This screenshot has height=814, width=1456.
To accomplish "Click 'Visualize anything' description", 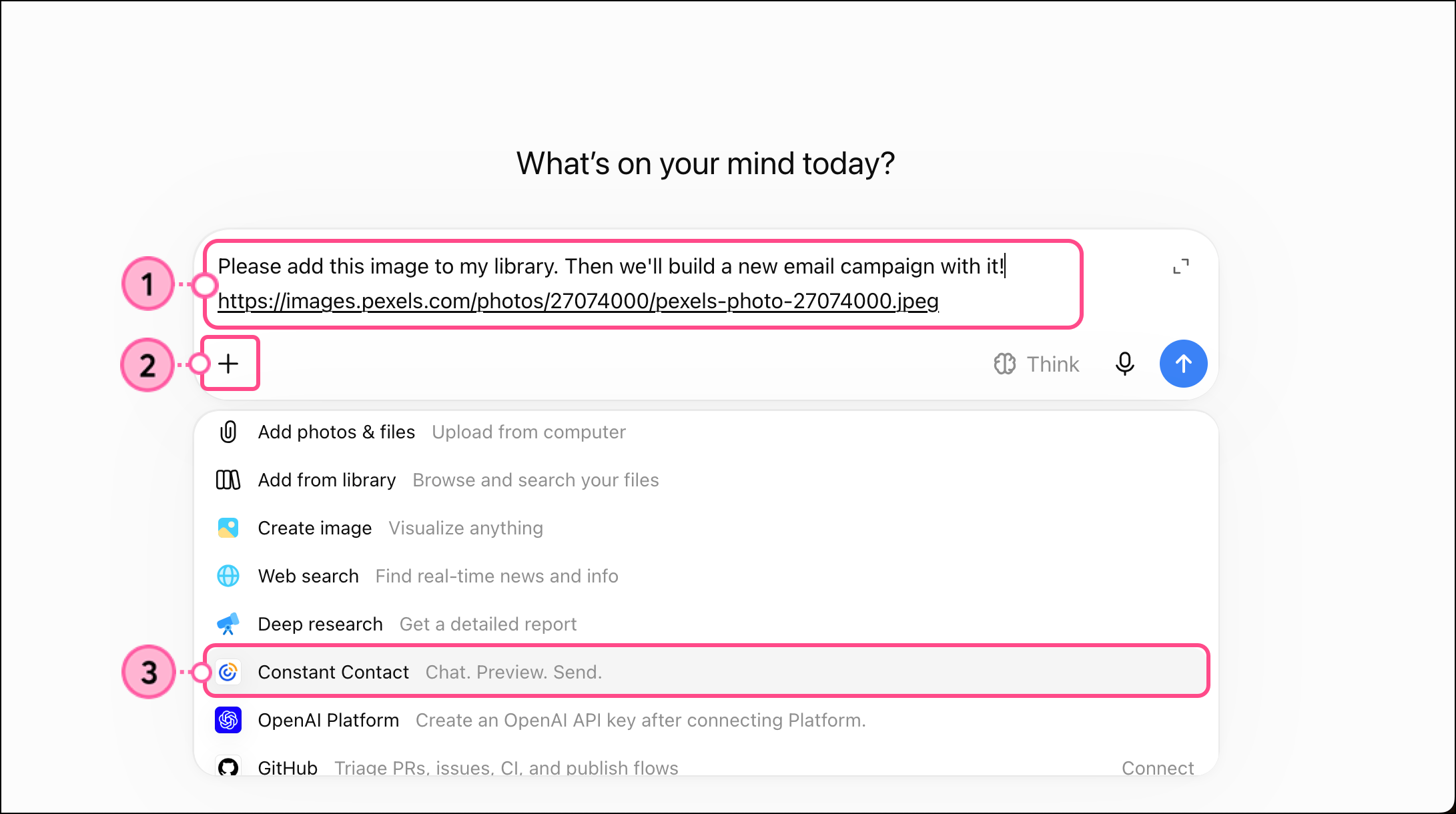I will coord(466,528).
